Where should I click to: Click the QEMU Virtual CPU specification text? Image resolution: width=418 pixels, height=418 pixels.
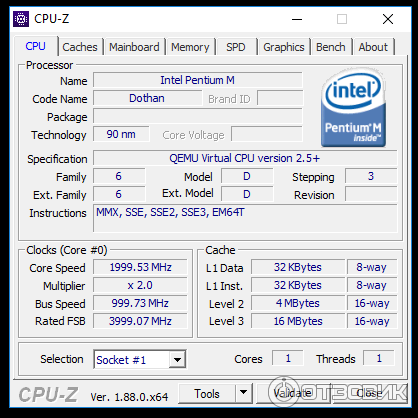(245, 158)
